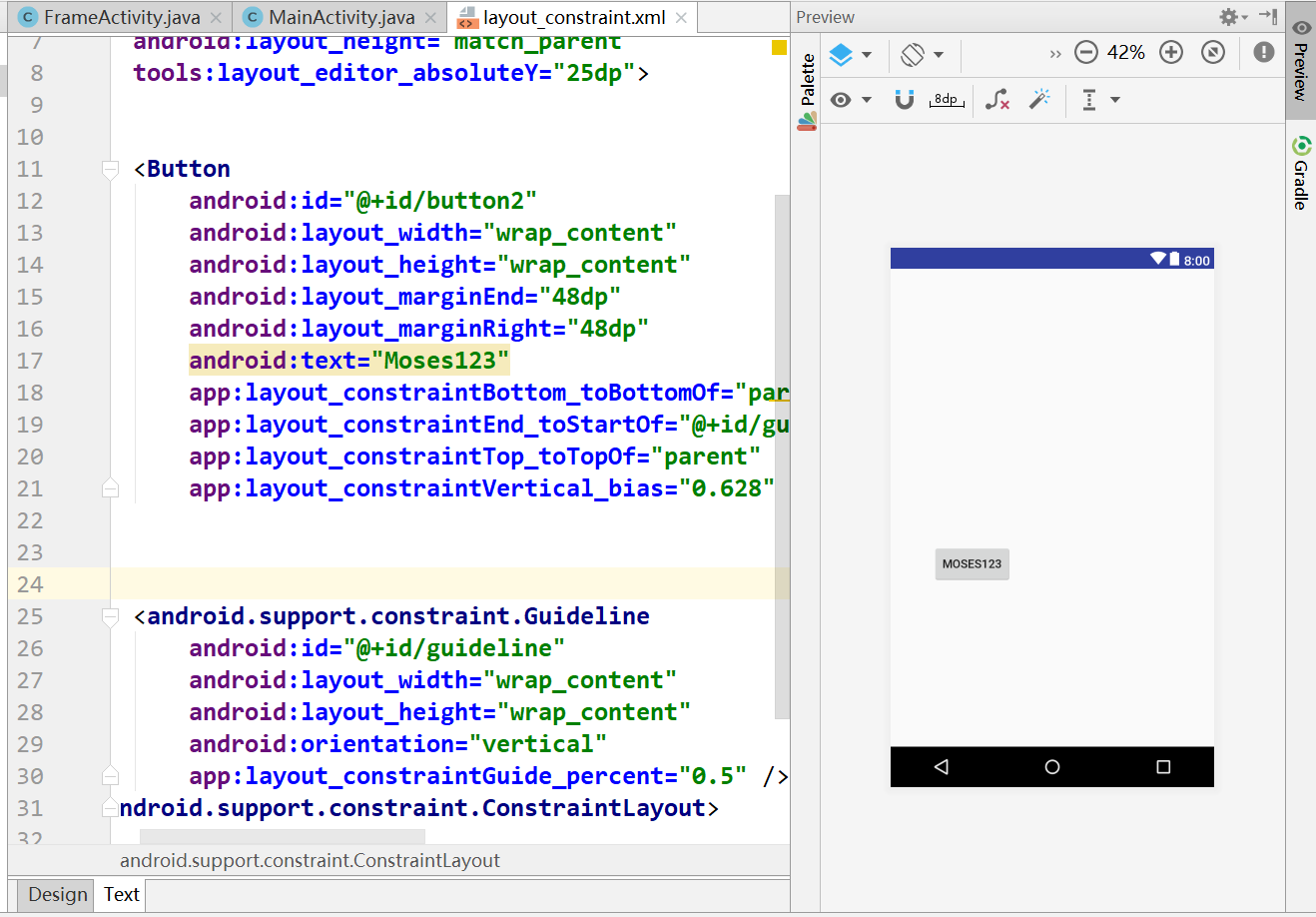1316x917 pixels.
Task: Zoom in the layout preview
Action: (x=1171, y=53)
